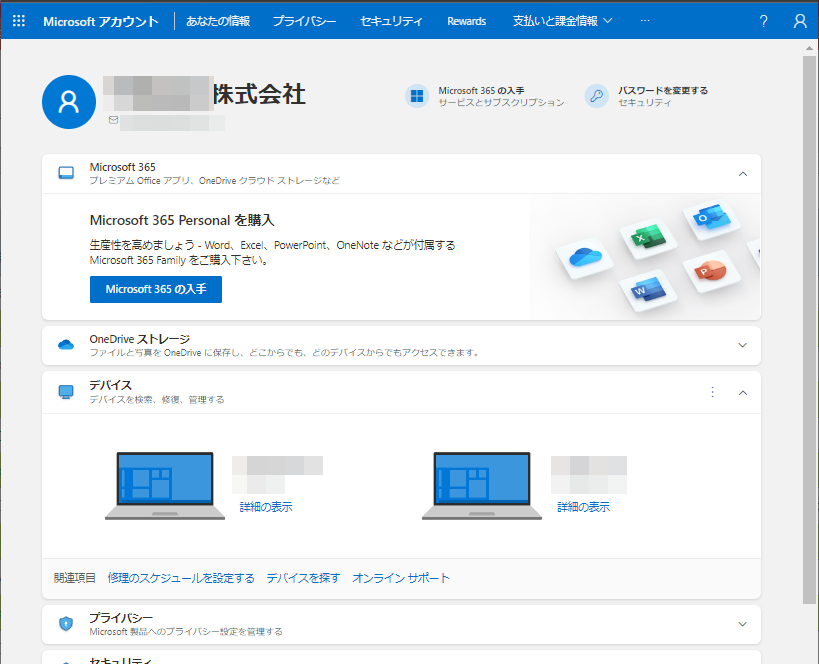Click the Windows logo icon for Microsoft 365
This screenshot has height=664, width=819.
(417, 96)
